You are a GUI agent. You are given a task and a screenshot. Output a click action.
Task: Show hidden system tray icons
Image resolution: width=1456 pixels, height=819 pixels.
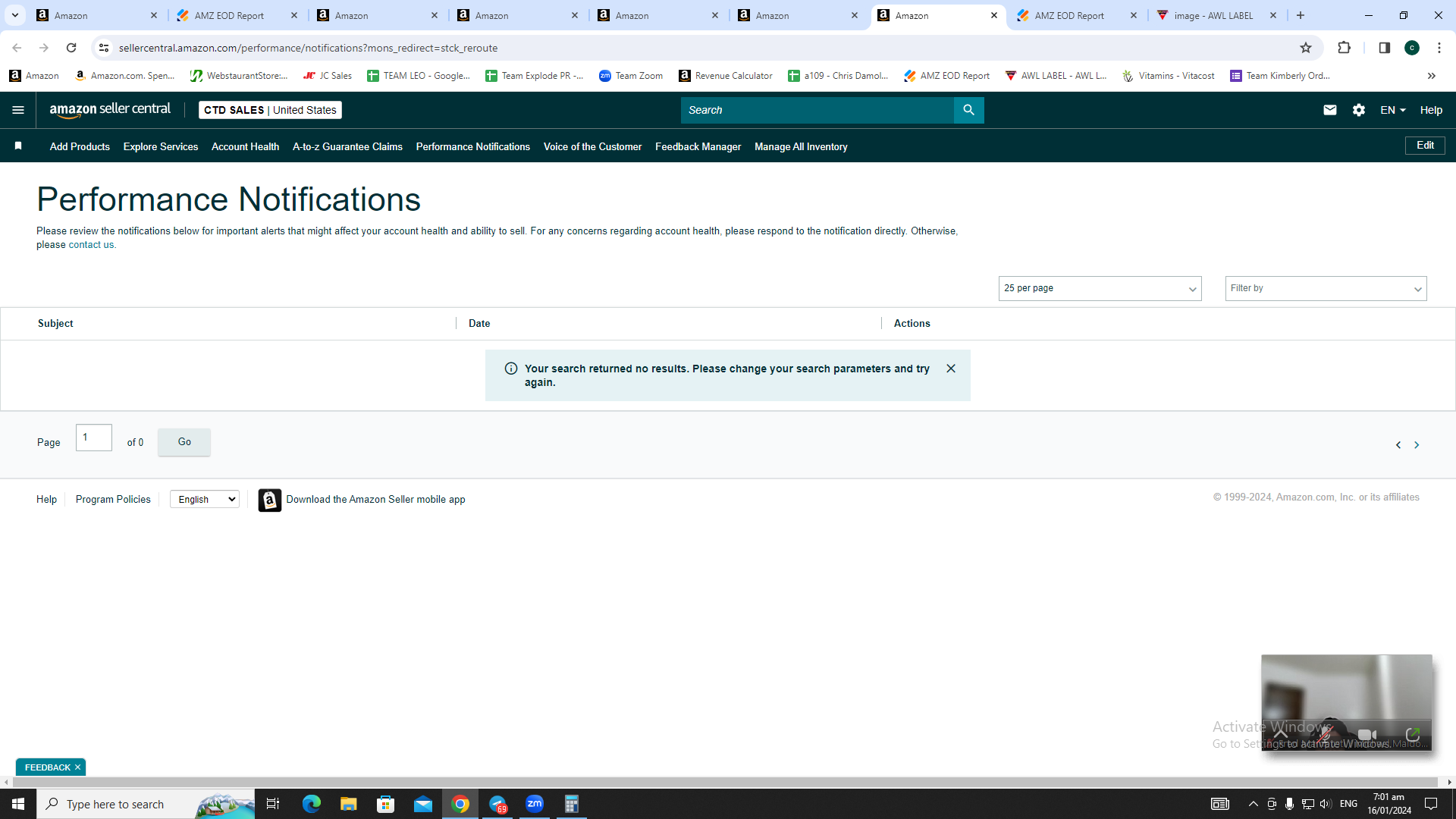[1253, 804]
